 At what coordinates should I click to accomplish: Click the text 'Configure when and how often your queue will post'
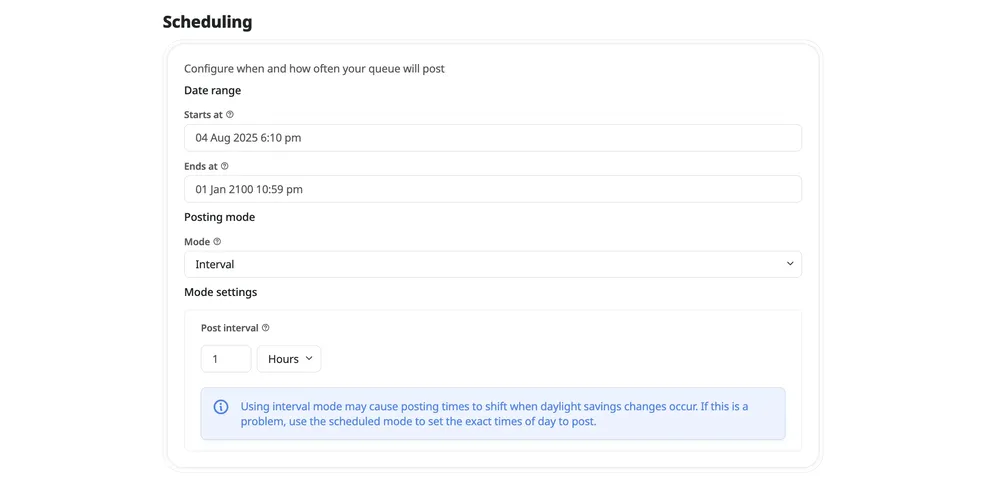(314, 69)
